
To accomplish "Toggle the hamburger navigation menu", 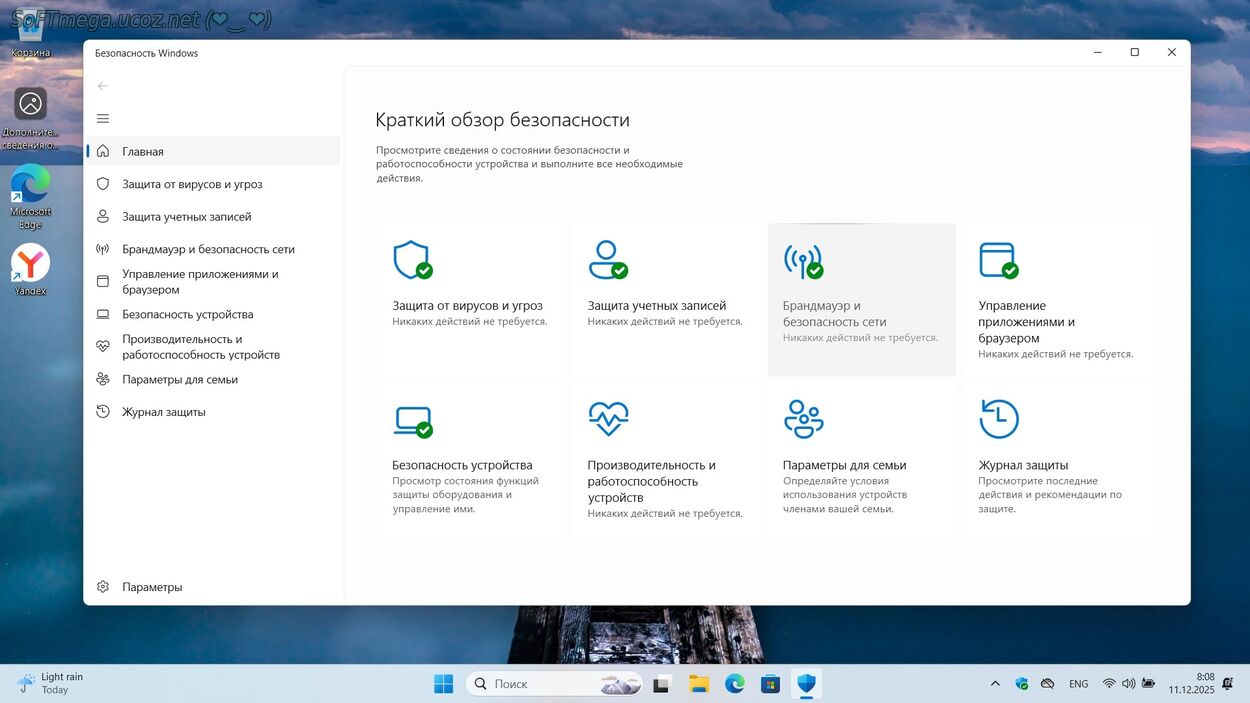I will tap(102, 119).
